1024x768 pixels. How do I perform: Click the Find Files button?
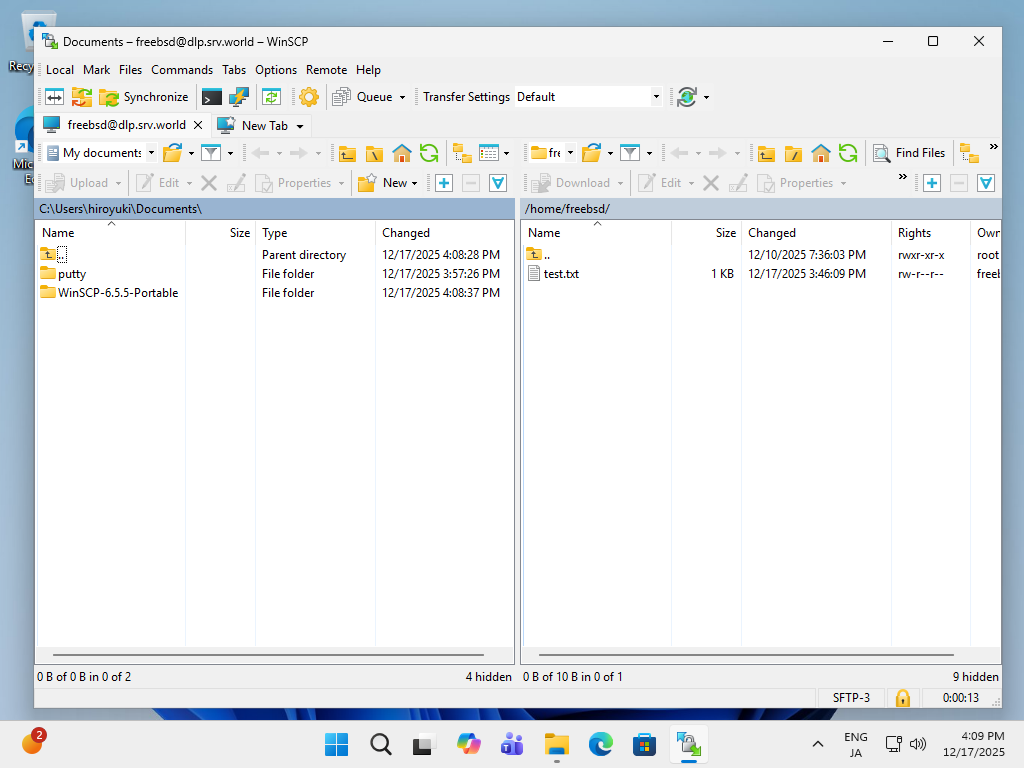click(x=909, y=153)
